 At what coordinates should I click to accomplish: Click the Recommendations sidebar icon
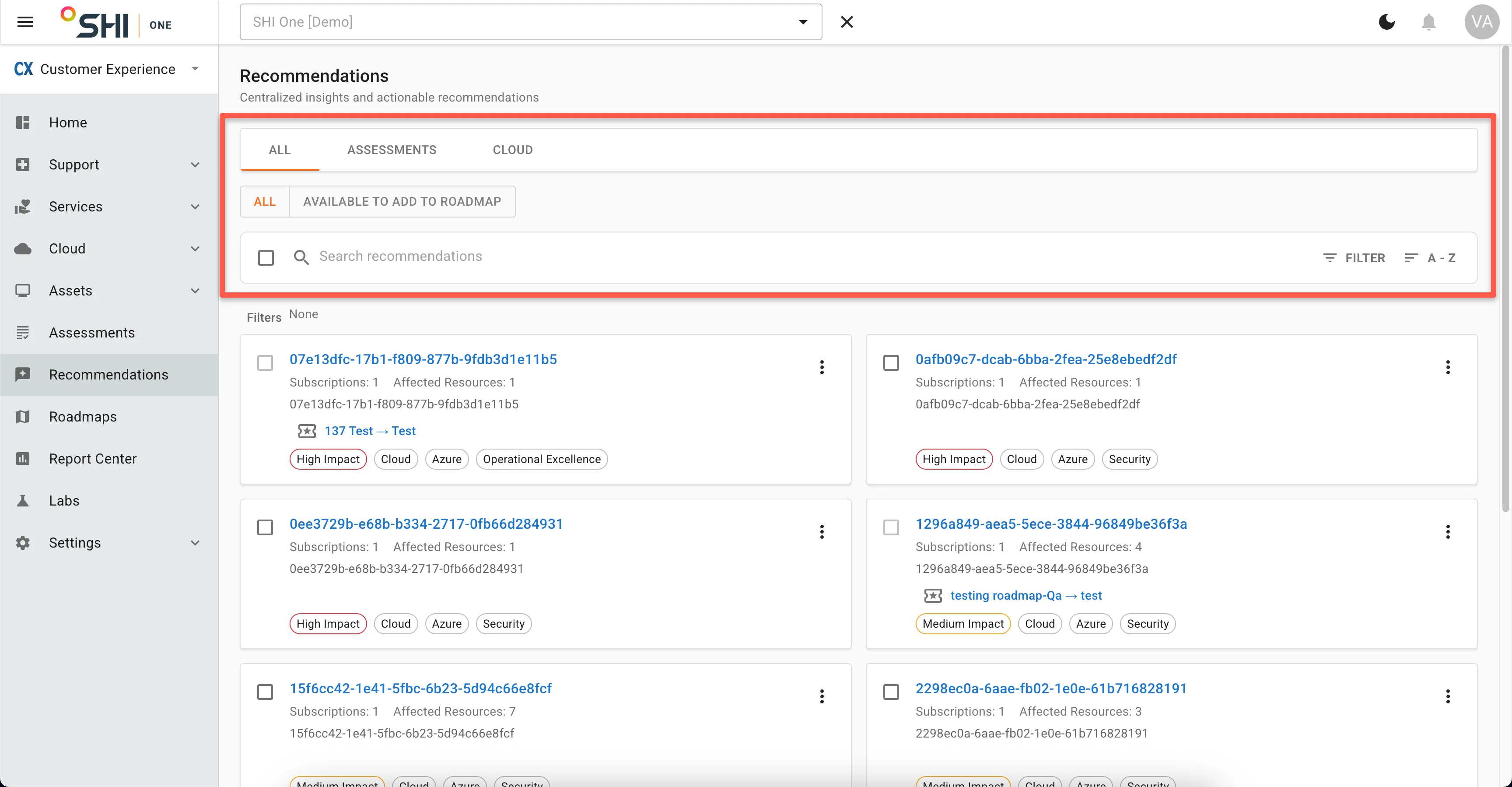point(23,375)
